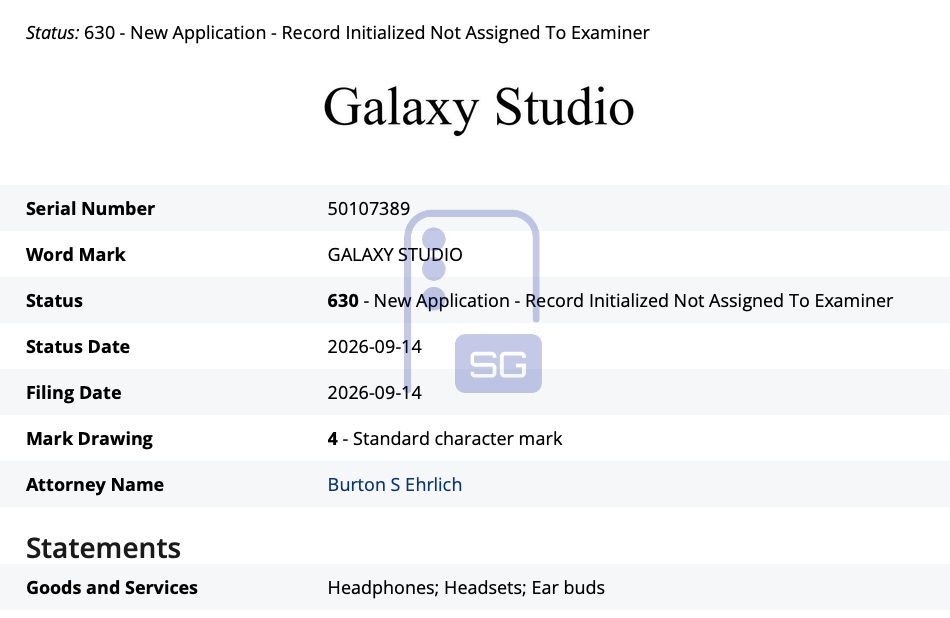This screenshot has height=618, width=950.
Task: Click the Goods and Services label
Action: pyautogui.click(x=111, y=588)
